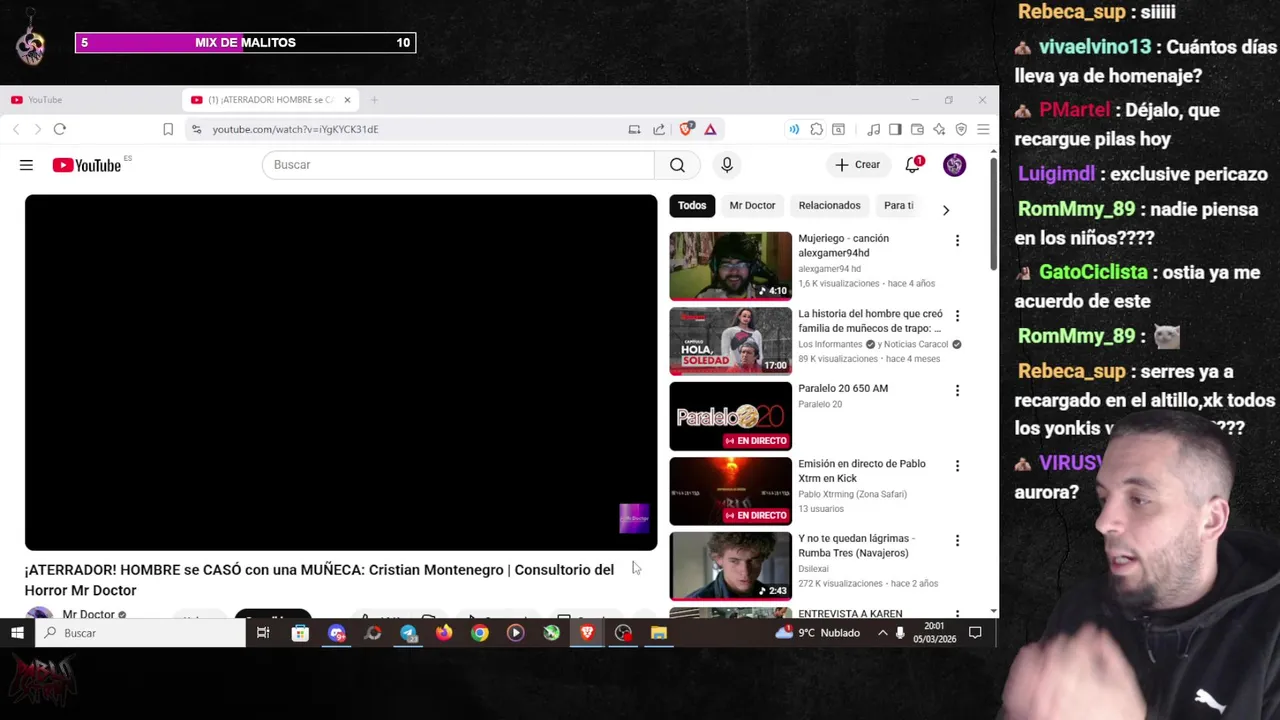Open Brave Wallet icon
The width and height of the screenshot is (1280, 720).
(917, 129)
